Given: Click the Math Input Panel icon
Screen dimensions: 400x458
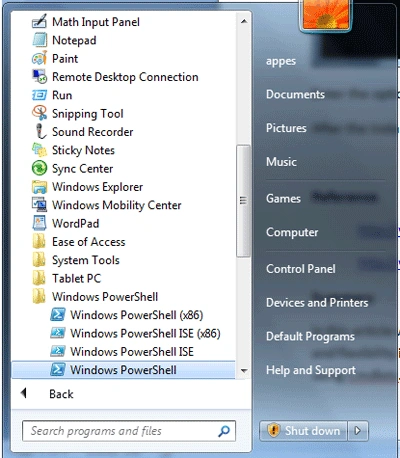Looking at the screenshot, I should click(39, 22).
